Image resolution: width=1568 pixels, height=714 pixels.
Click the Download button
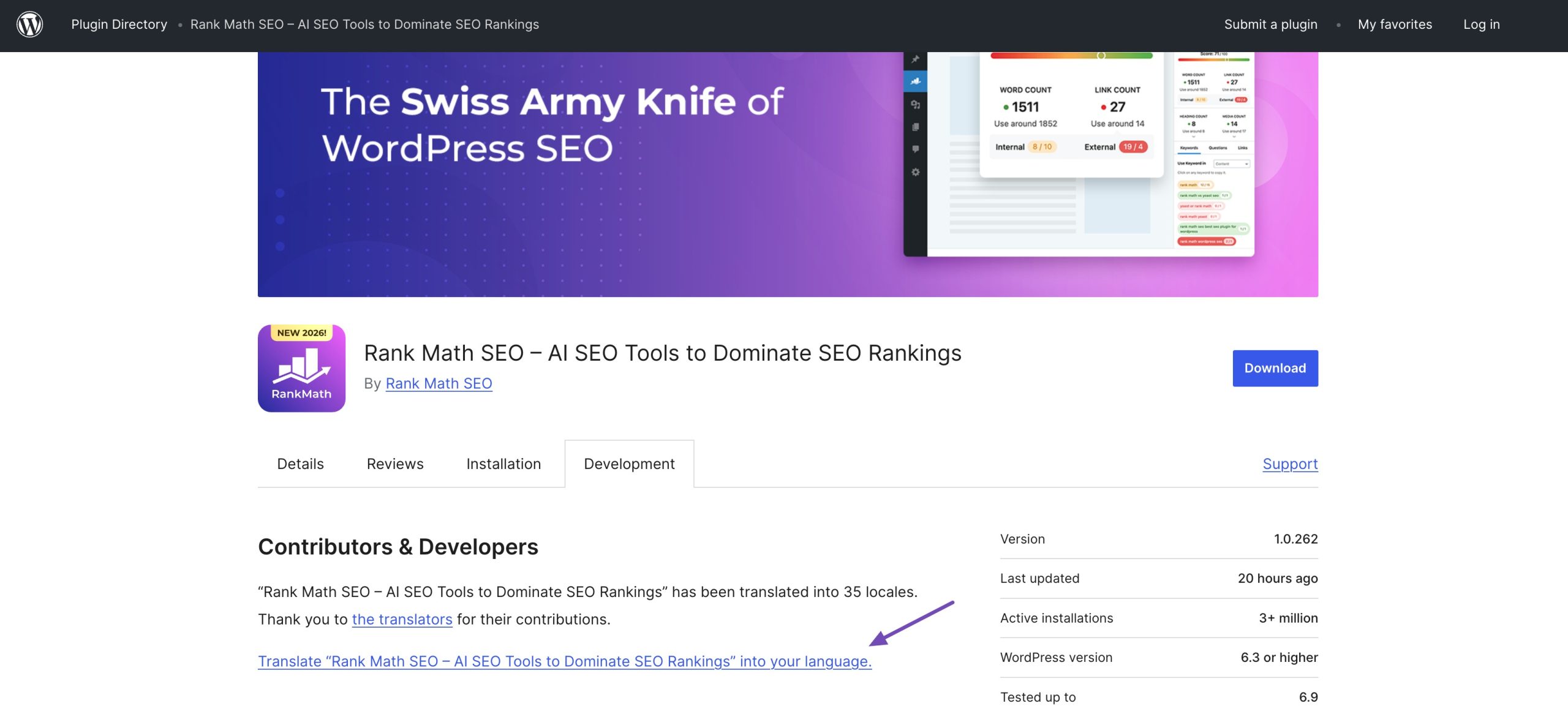(x=1275, y=368)
